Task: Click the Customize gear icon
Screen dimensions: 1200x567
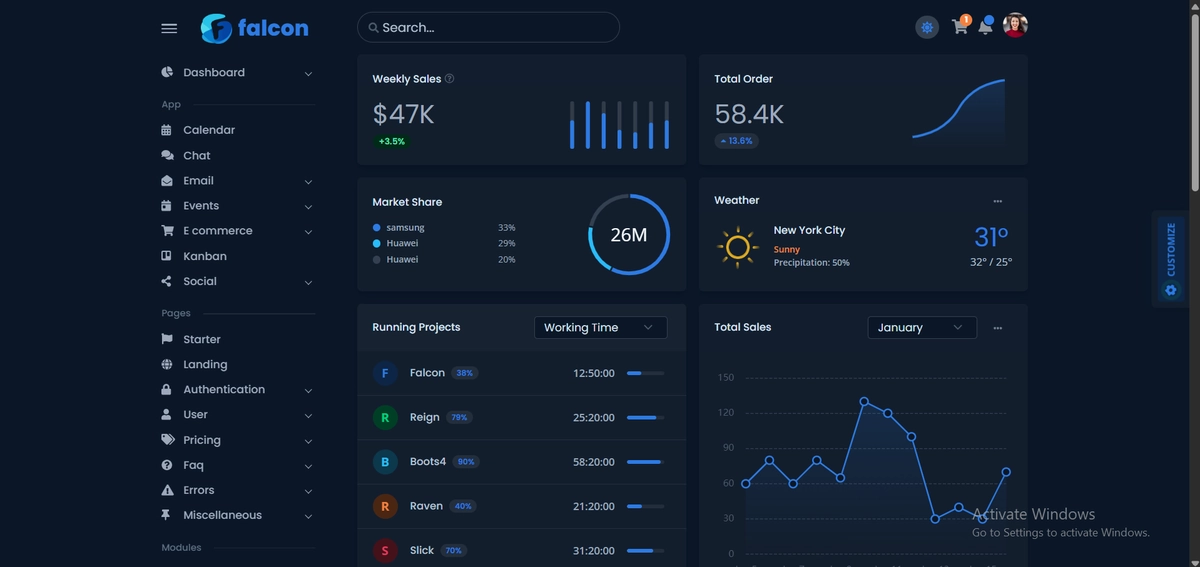Action: (x=1171, y=290)
